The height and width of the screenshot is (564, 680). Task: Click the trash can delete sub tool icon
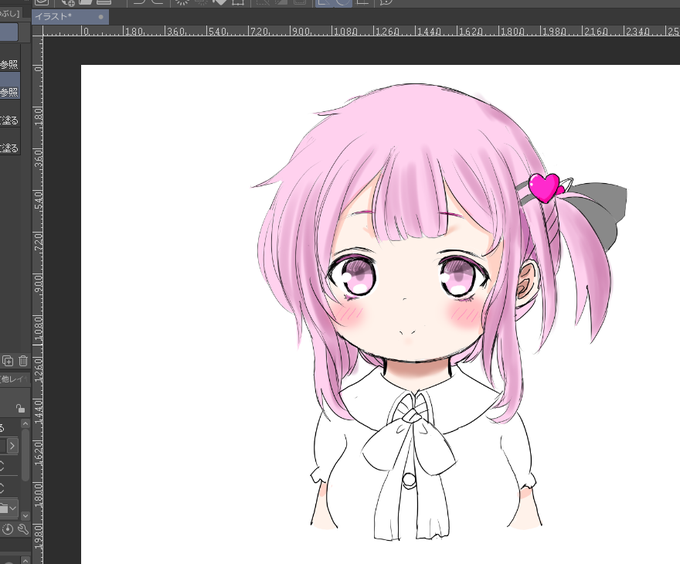pos(23,360)
